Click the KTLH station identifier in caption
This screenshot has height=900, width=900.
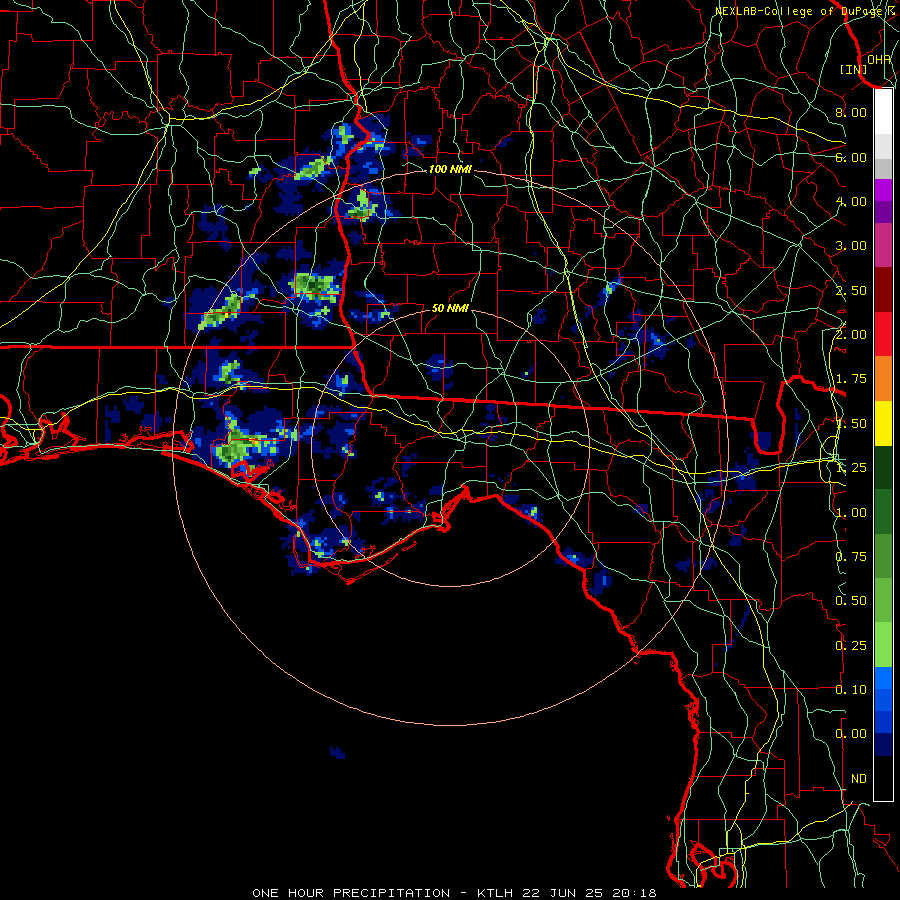tap(496, 893)
